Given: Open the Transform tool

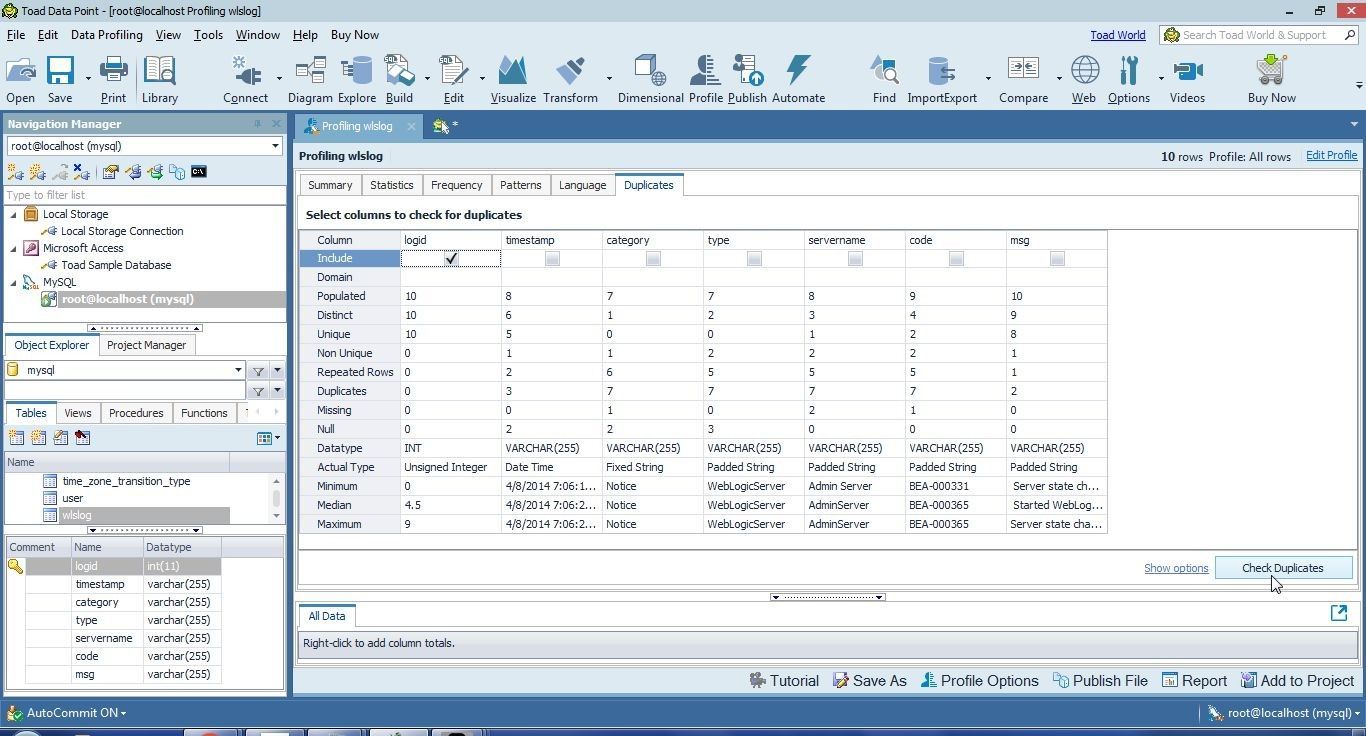Looking at the screenshot, I should click(x=570, y=80).
